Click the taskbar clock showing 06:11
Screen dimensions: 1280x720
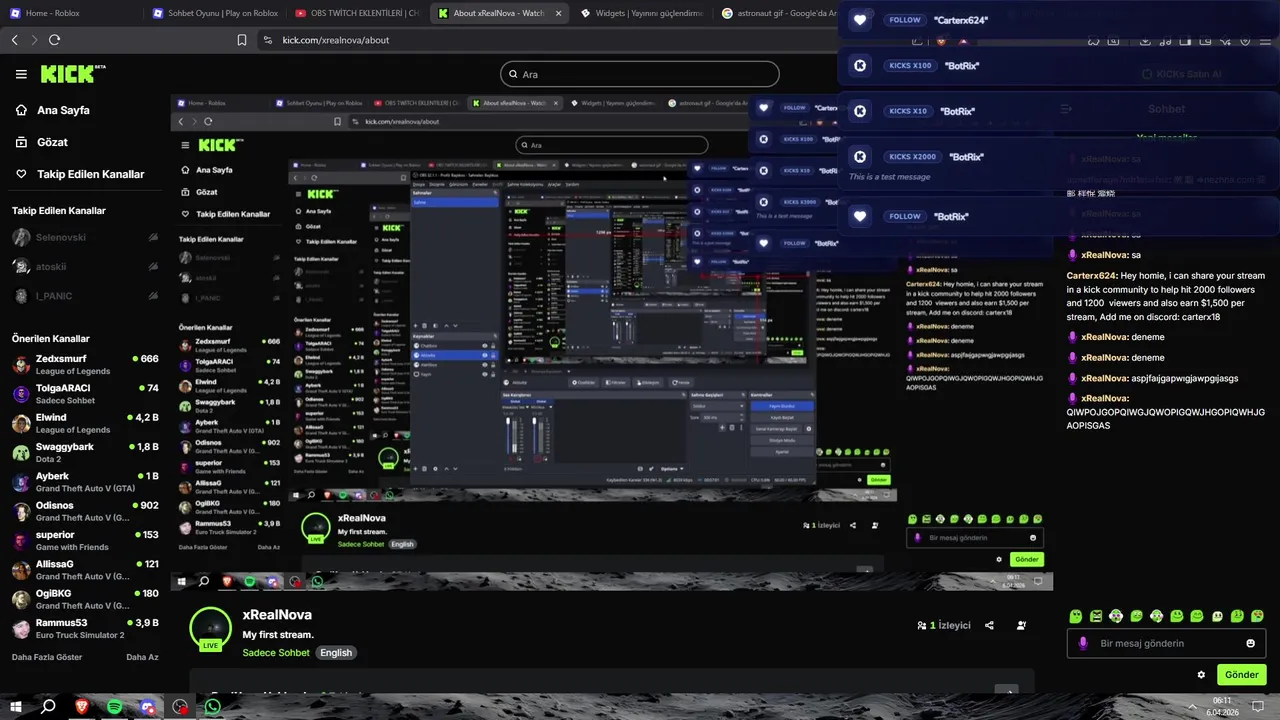1222,706
